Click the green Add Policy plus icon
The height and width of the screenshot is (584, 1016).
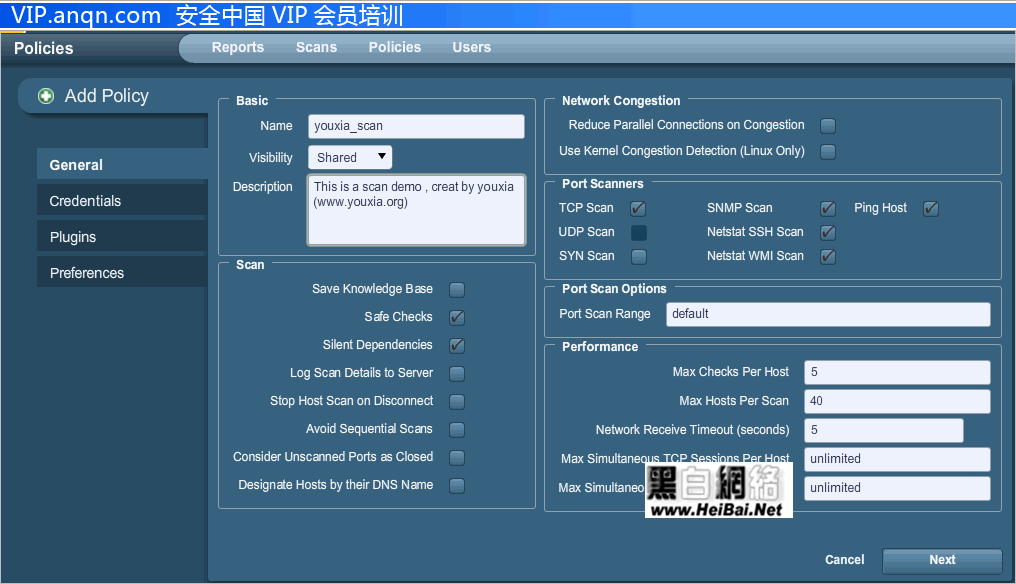point(46,96)
